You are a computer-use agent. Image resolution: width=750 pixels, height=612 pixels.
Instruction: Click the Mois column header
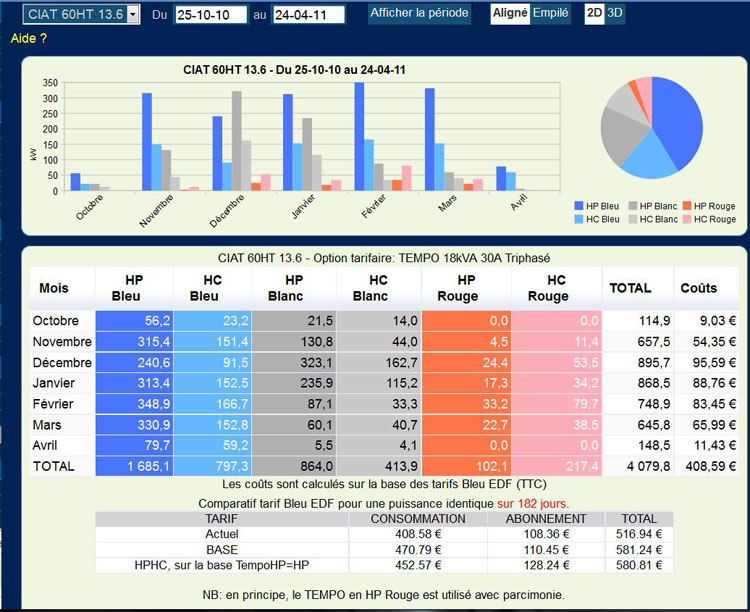(54, 288)
